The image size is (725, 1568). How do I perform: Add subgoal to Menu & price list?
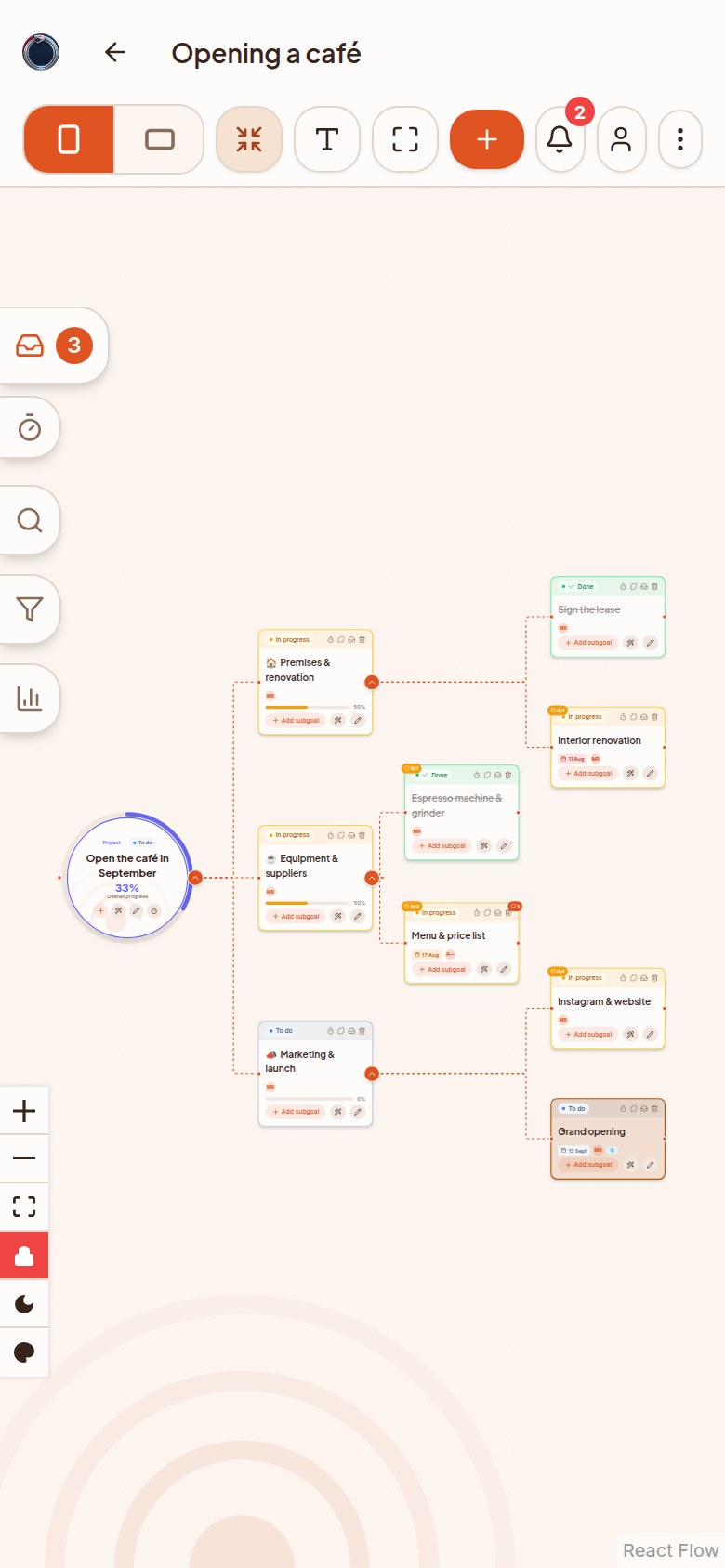(442, 970)
